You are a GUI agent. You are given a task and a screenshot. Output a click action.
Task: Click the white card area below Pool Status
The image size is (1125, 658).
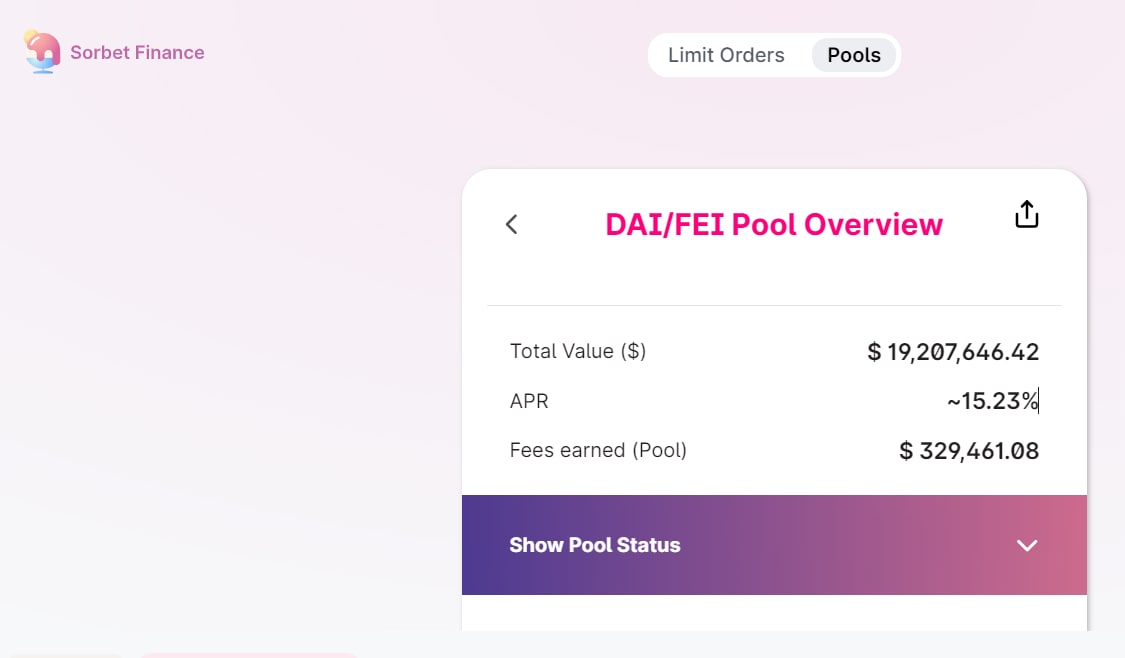(x=773, y=613)
